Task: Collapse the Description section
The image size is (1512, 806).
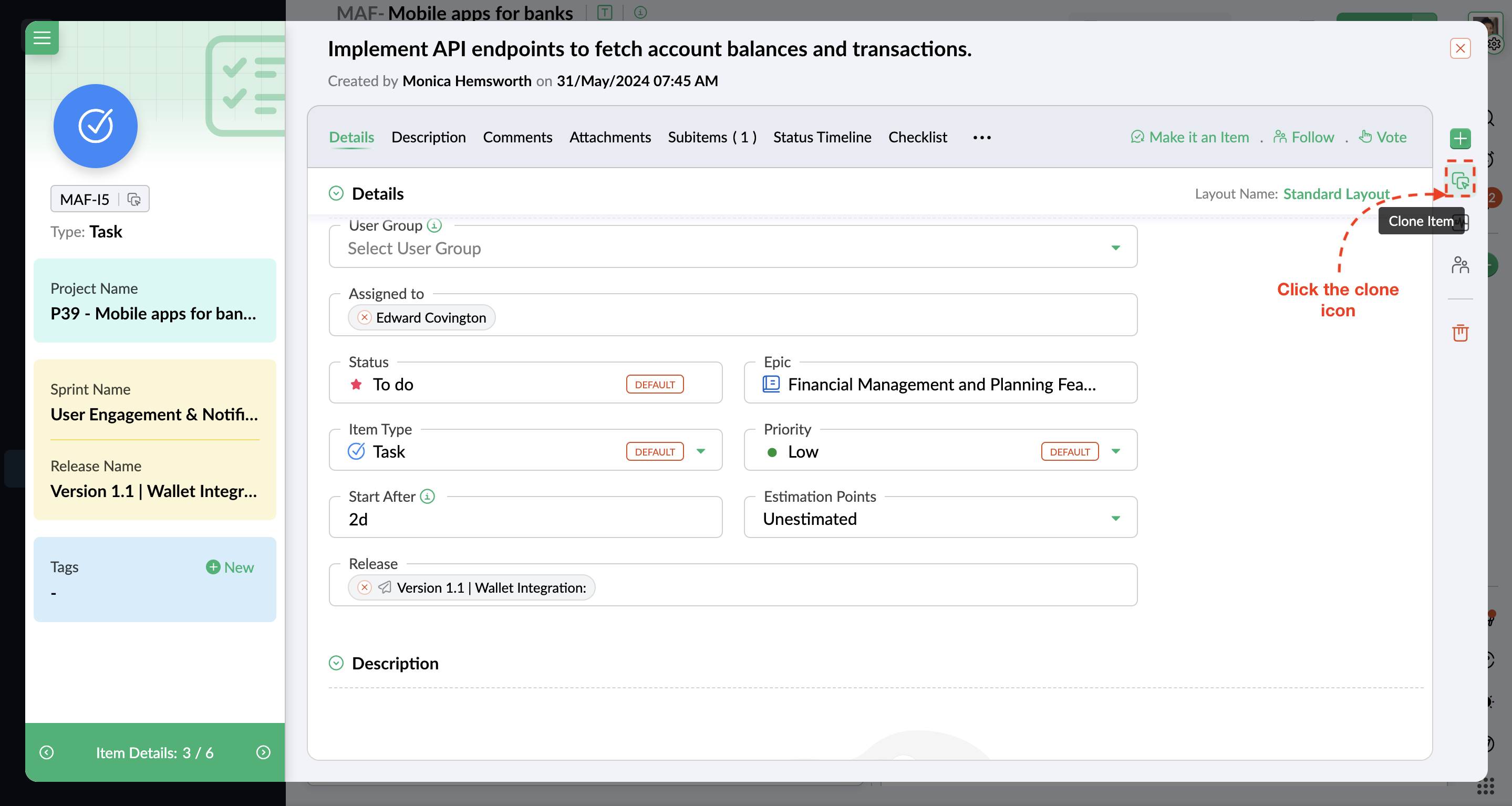Action: pyautogui.click(x=336, y=664)
